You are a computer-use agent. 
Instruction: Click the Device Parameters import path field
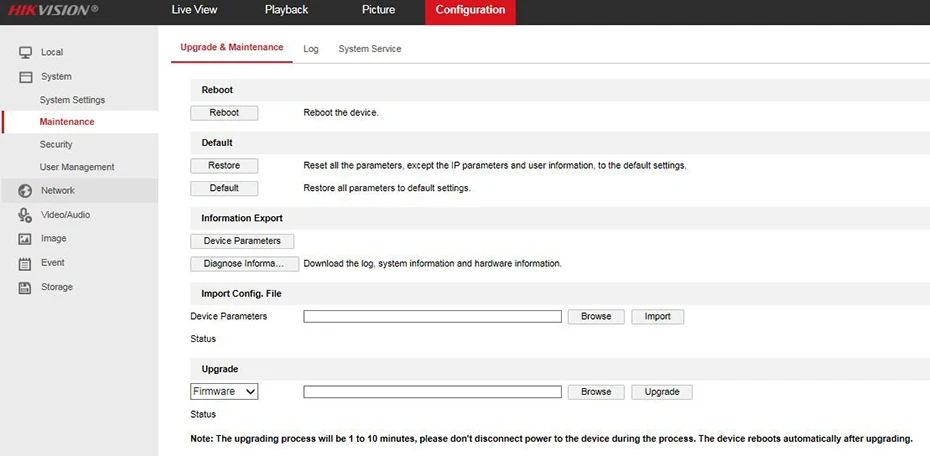[432, 316]
